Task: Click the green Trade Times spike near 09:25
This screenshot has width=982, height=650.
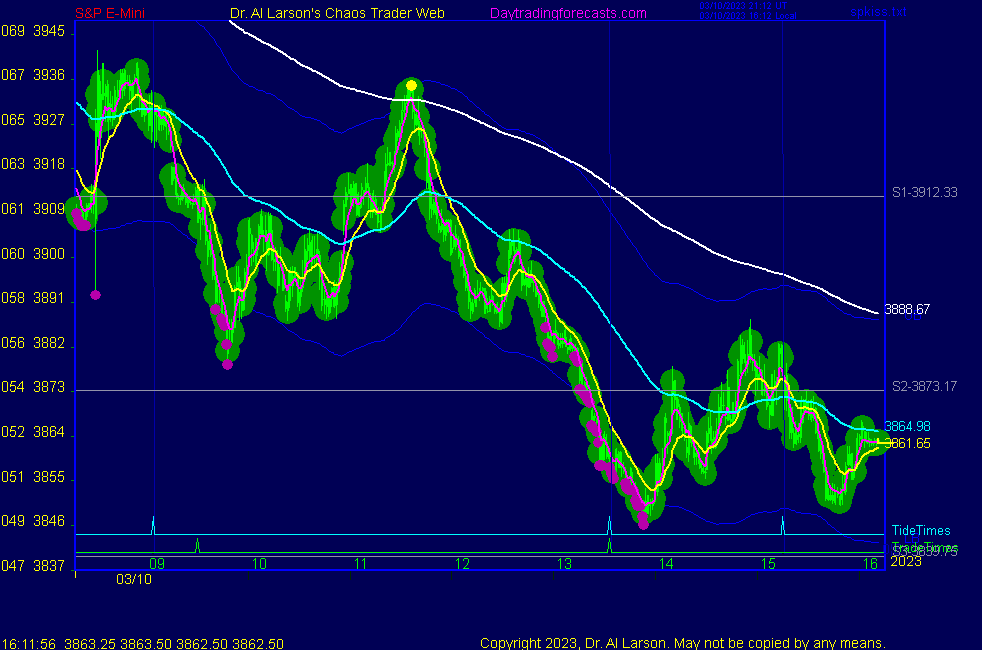Action: point(197,545)
